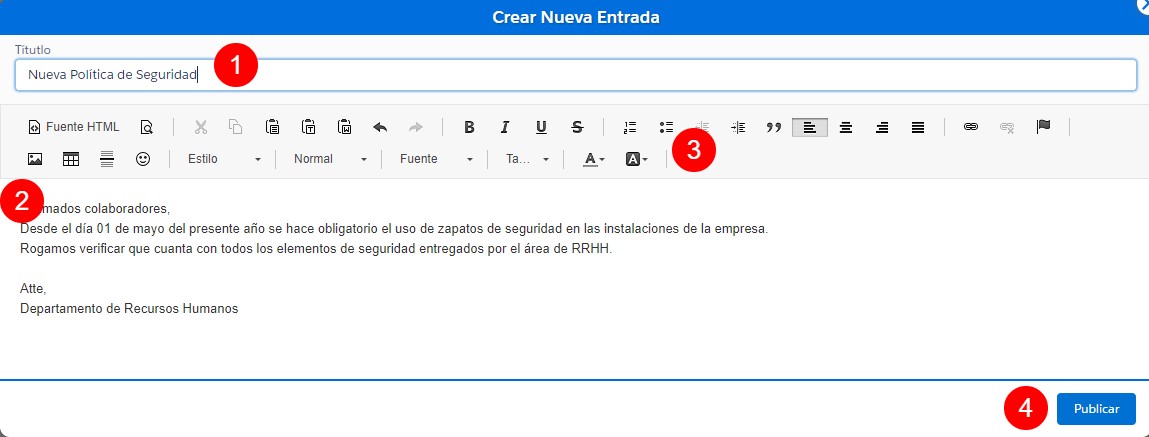Insert an anchor with flag icon
Screen dimensions: 1149x437
point(1043,127)
